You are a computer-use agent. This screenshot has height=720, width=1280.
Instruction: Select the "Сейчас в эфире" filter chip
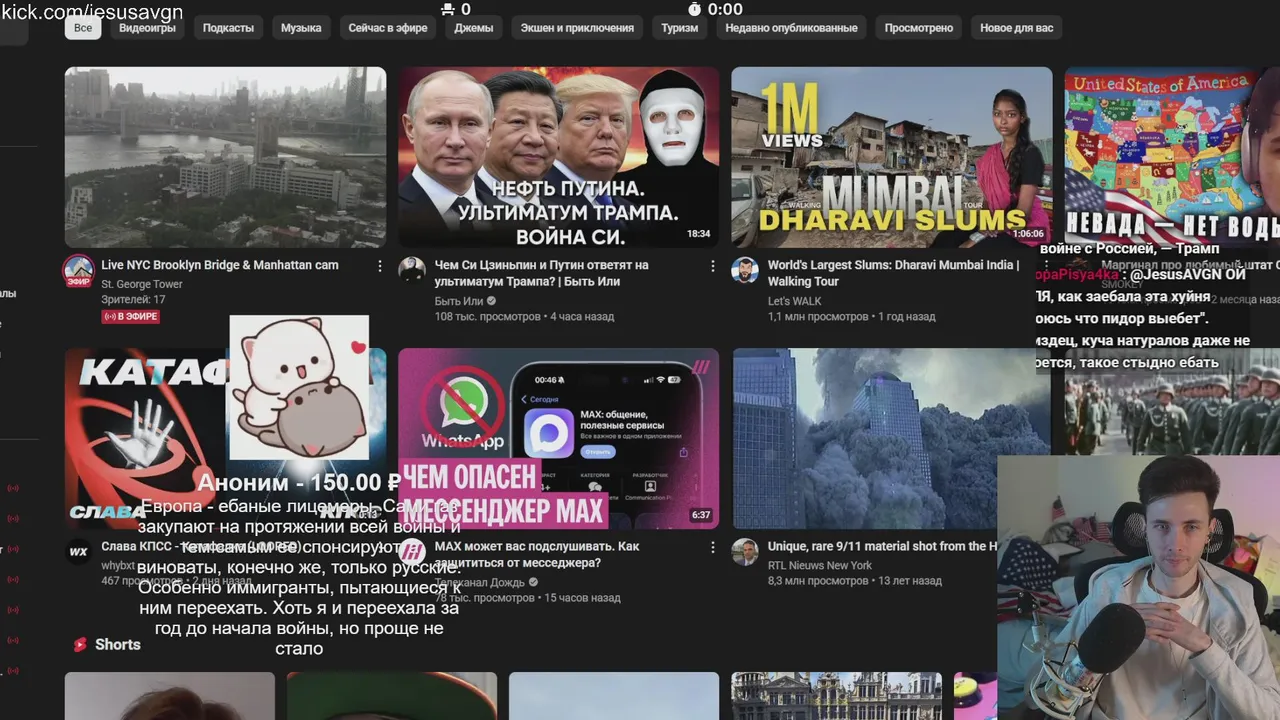click(388, 28)
